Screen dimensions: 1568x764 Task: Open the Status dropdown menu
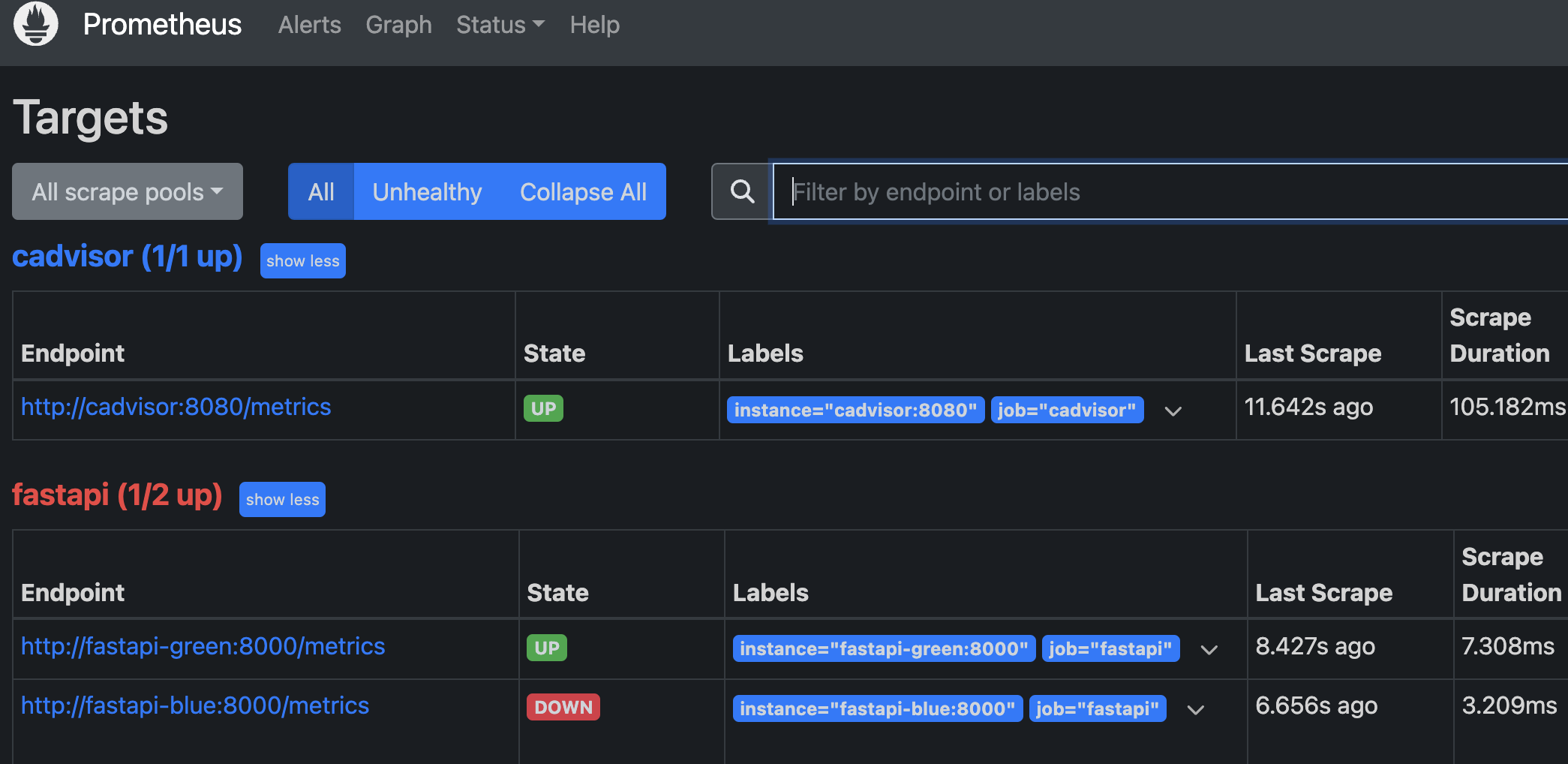(500, 25)
